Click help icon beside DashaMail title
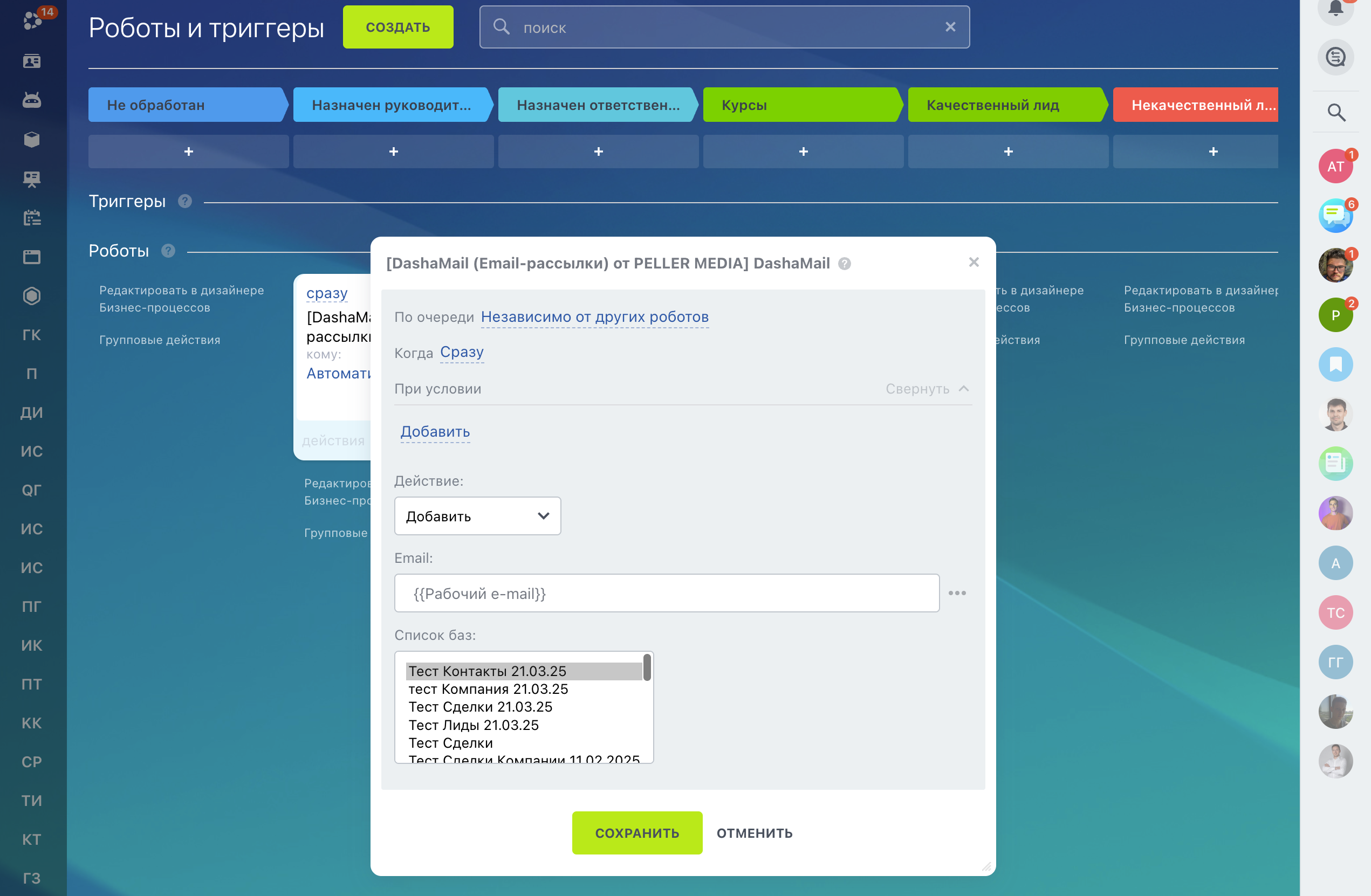This screenshot has height=896, width=1371. pos(844,264)
